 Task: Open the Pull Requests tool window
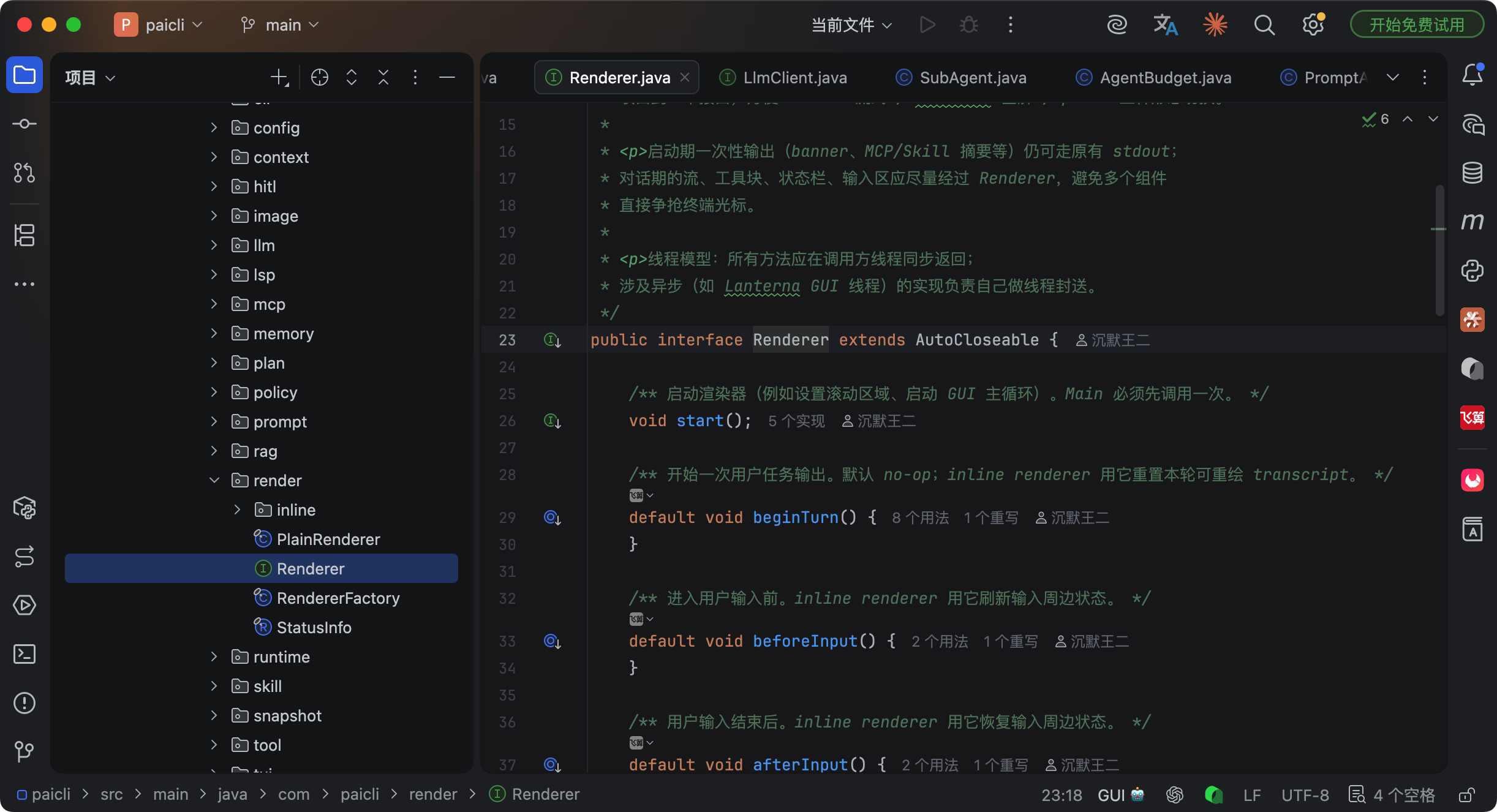coord(25,173)
